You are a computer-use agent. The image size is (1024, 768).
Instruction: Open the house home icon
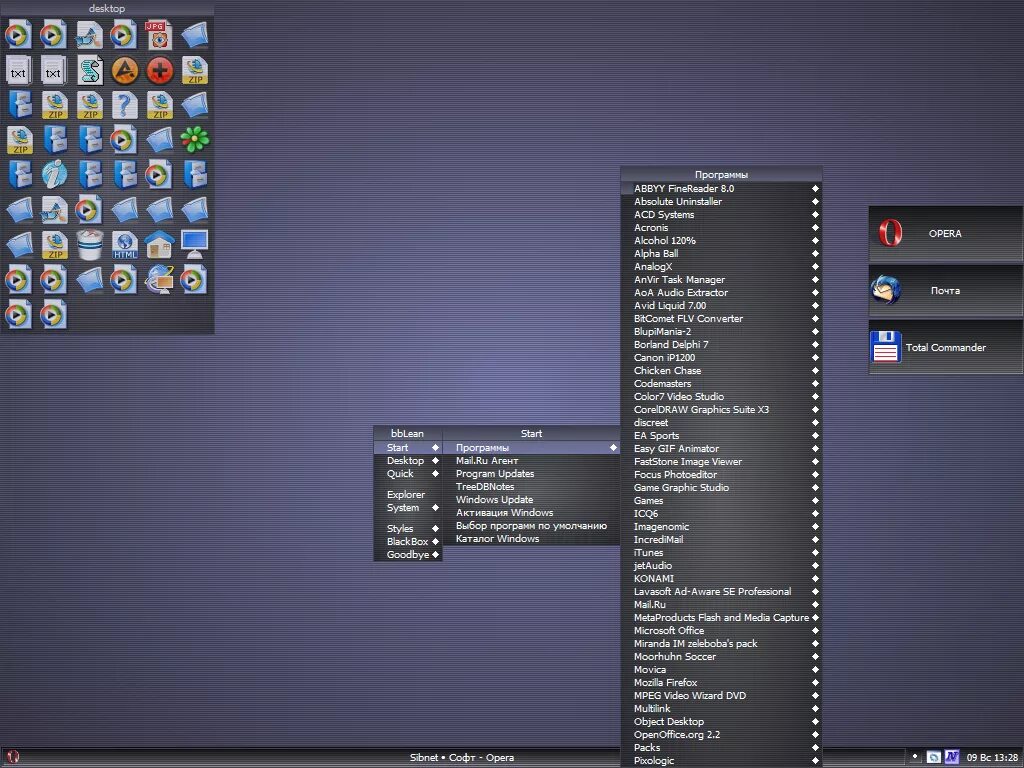(159, 244)
